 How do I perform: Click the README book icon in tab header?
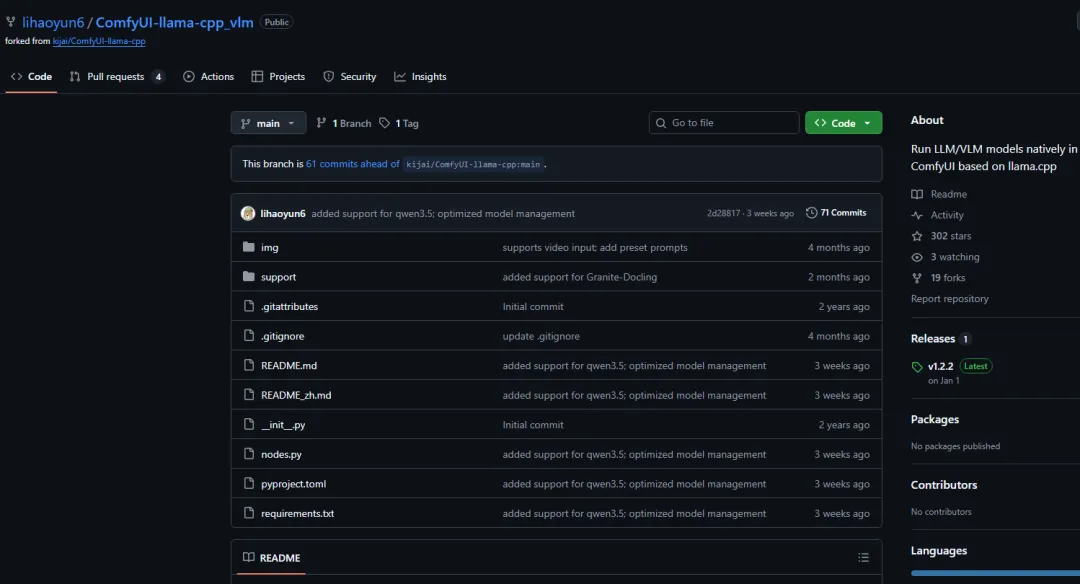(x=249, y=557)
